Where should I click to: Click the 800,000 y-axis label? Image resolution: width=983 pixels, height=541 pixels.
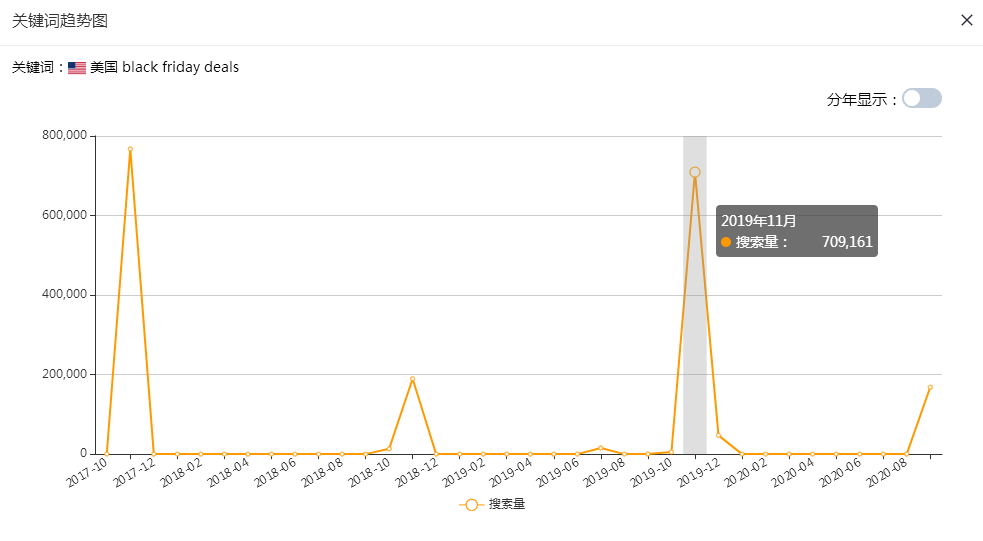point(65,135)
